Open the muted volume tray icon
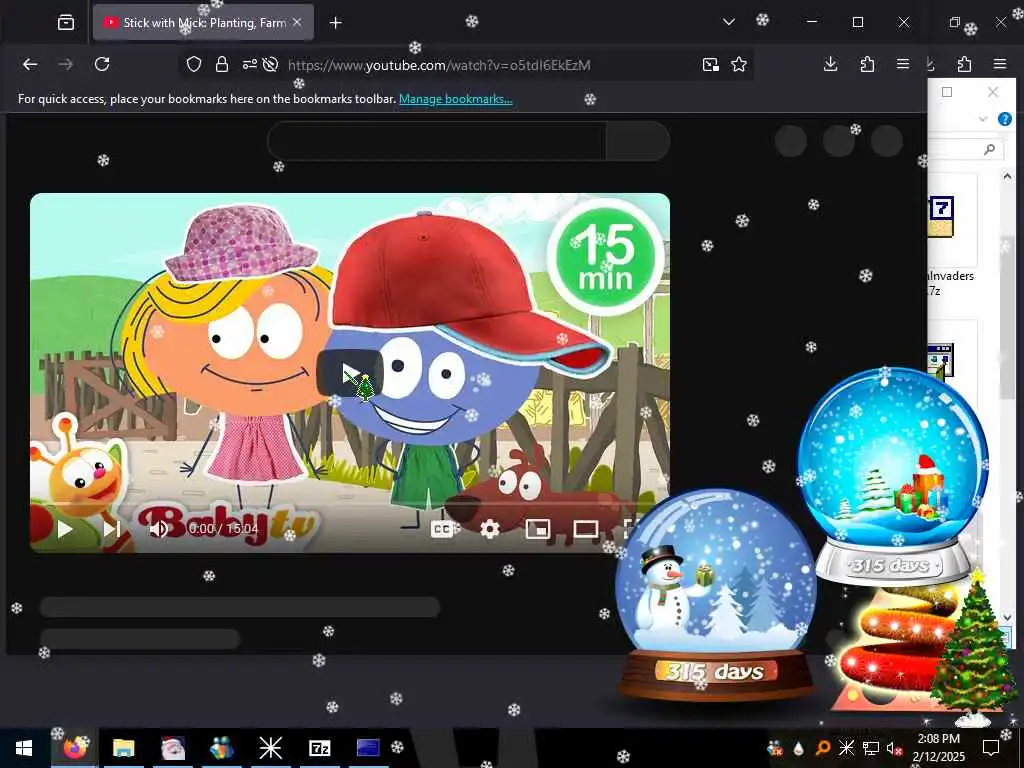This screenshot has height=768, width=1024. click(894, 748)
